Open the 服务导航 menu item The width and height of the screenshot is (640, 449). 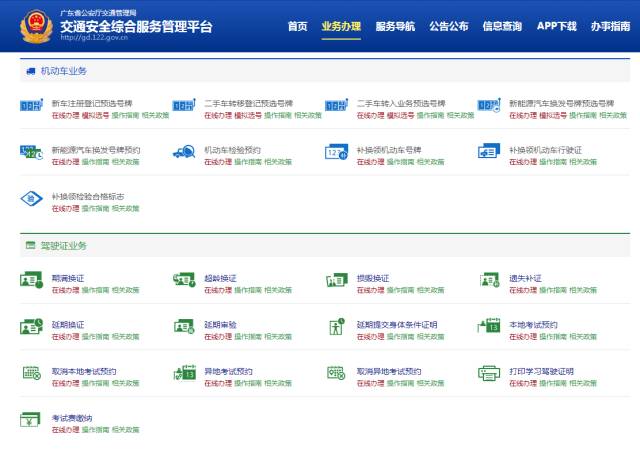point(395,26)
